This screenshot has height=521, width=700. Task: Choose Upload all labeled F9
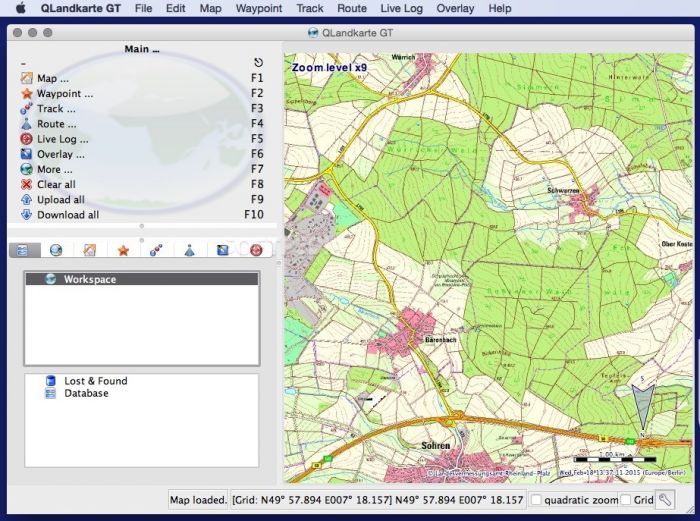click(142, 200)
